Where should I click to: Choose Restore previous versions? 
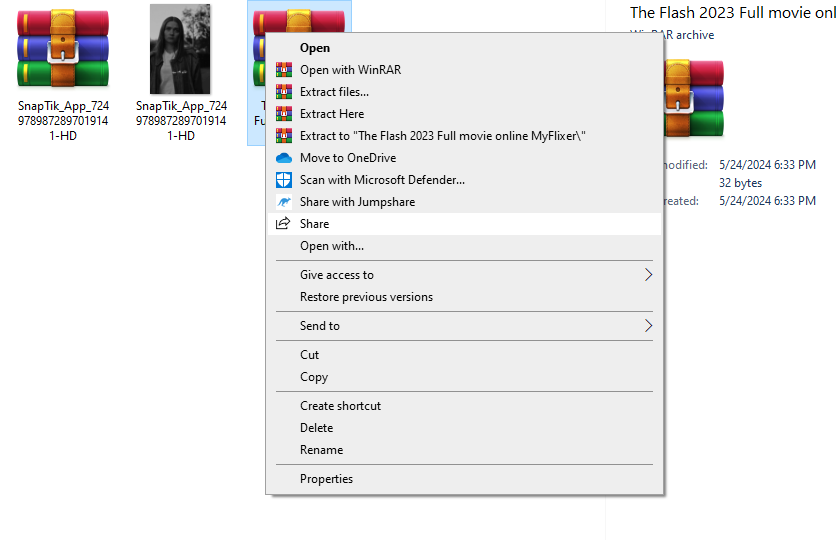(x=463, y=297)
